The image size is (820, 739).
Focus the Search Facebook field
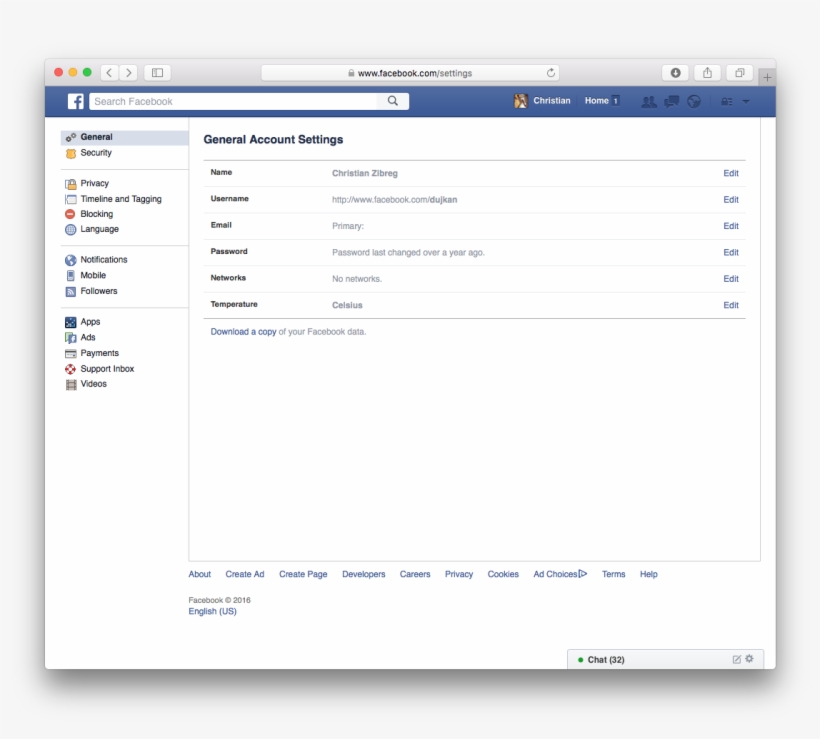click(233, 101)
